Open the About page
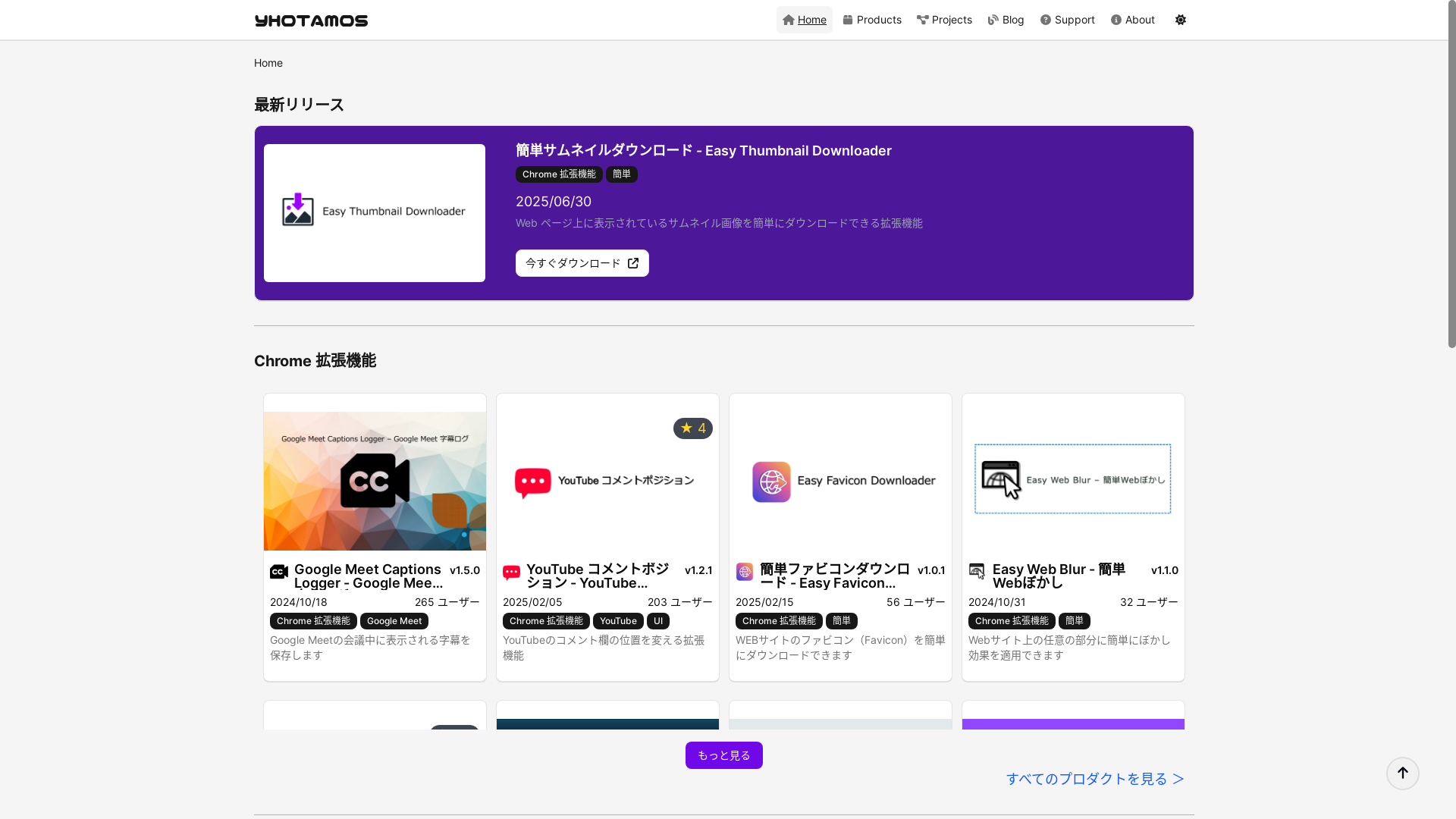This screenshot has height=819, width=1456. point(1132,20)
